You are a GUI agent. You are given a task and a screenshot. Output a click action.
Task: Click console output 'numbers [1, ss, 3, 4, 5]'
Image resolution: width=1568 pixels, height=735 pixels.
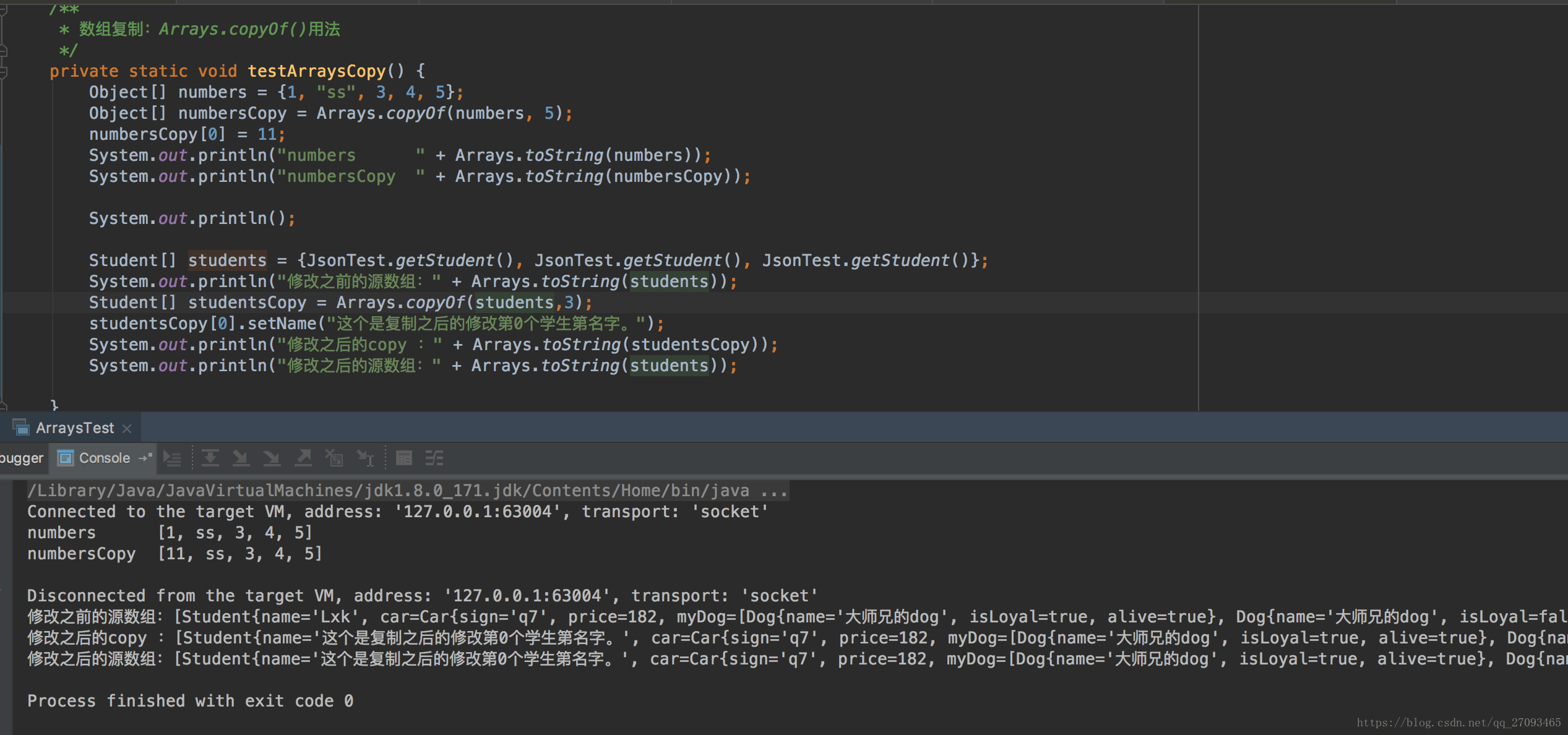coord(170,533)
